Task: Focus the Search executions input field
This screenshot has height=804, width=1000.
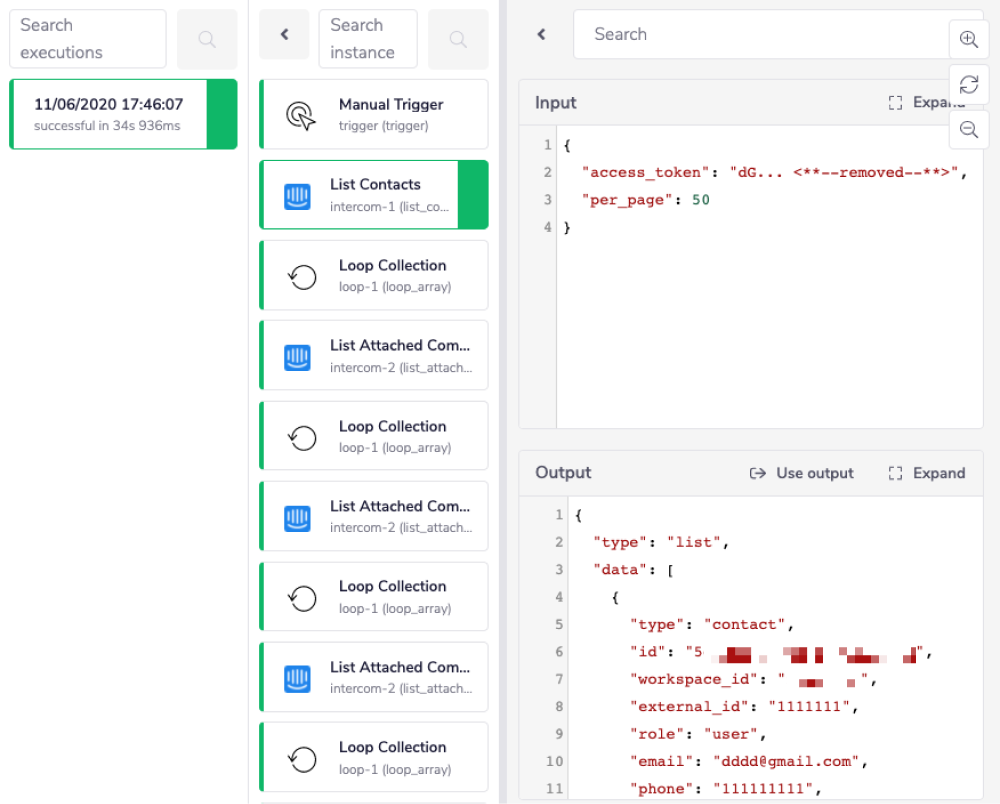Action: coord(88,39)
